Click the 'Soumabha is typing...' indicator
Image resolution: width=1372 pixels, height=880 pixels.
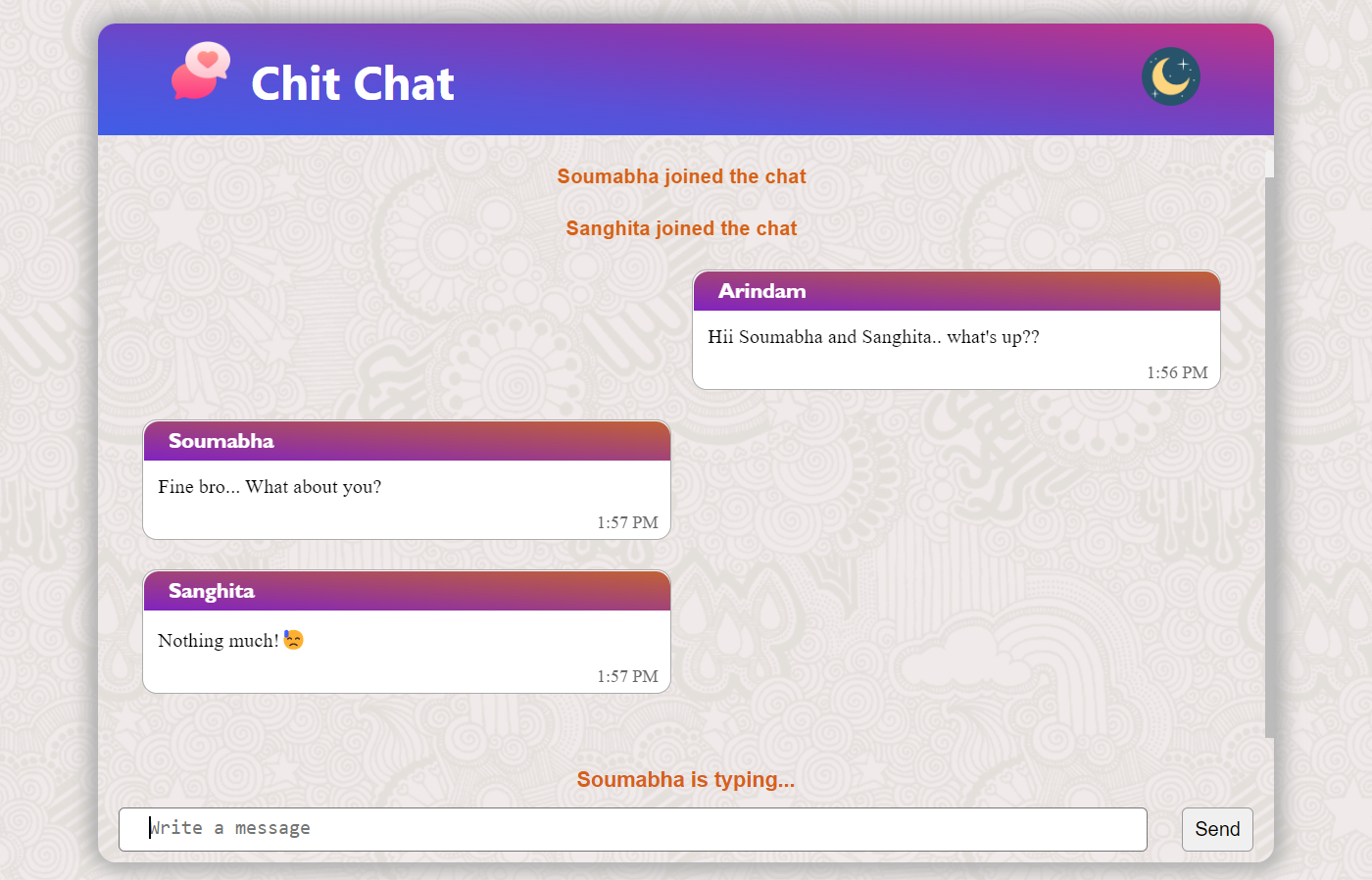[x=685, y=779]
